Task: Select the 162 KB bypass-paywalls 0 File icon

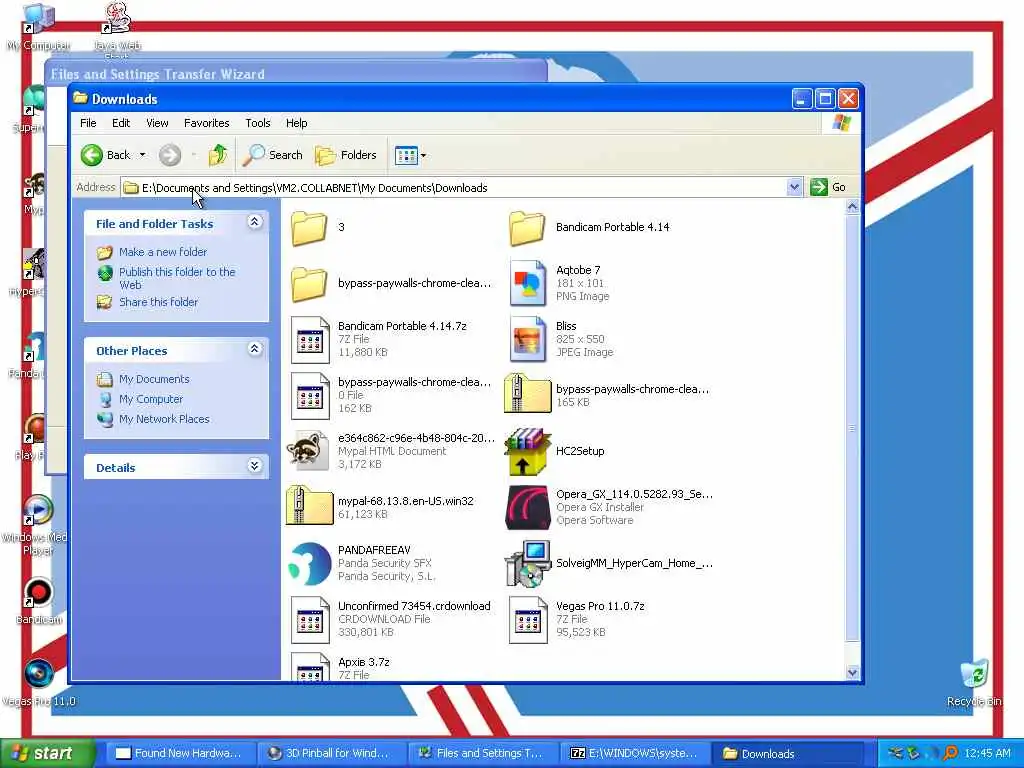Action: [x=310, y=396]
